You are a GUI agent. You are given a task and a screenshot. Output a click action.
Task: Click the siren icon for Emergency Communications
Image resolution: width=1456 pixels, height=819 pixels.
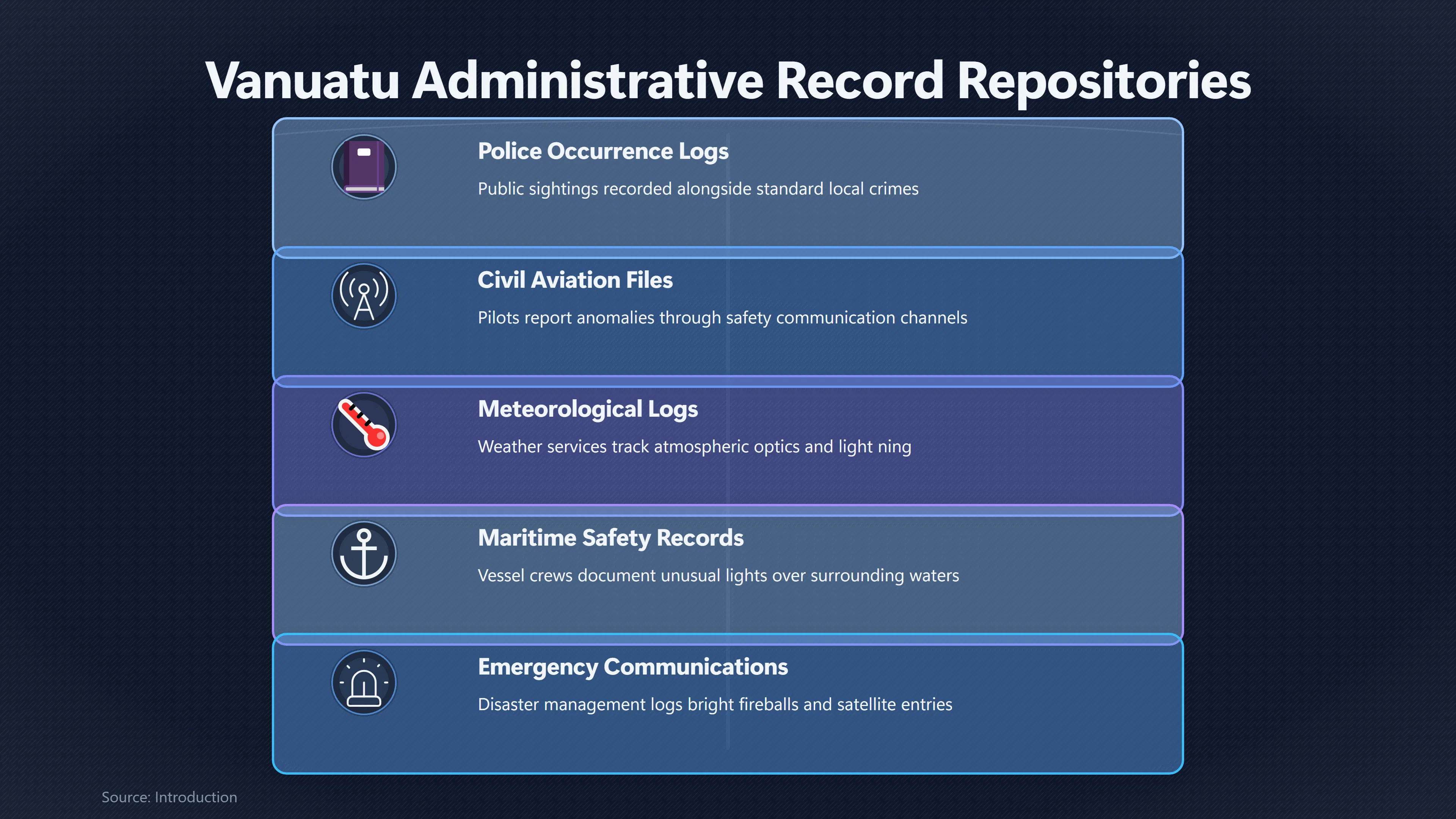click(x=364, y=682)
